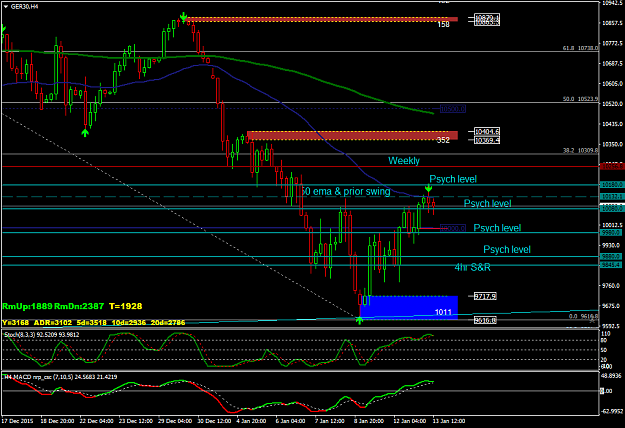
Task: Click the T=1928 readout
Action: (126, 306)
